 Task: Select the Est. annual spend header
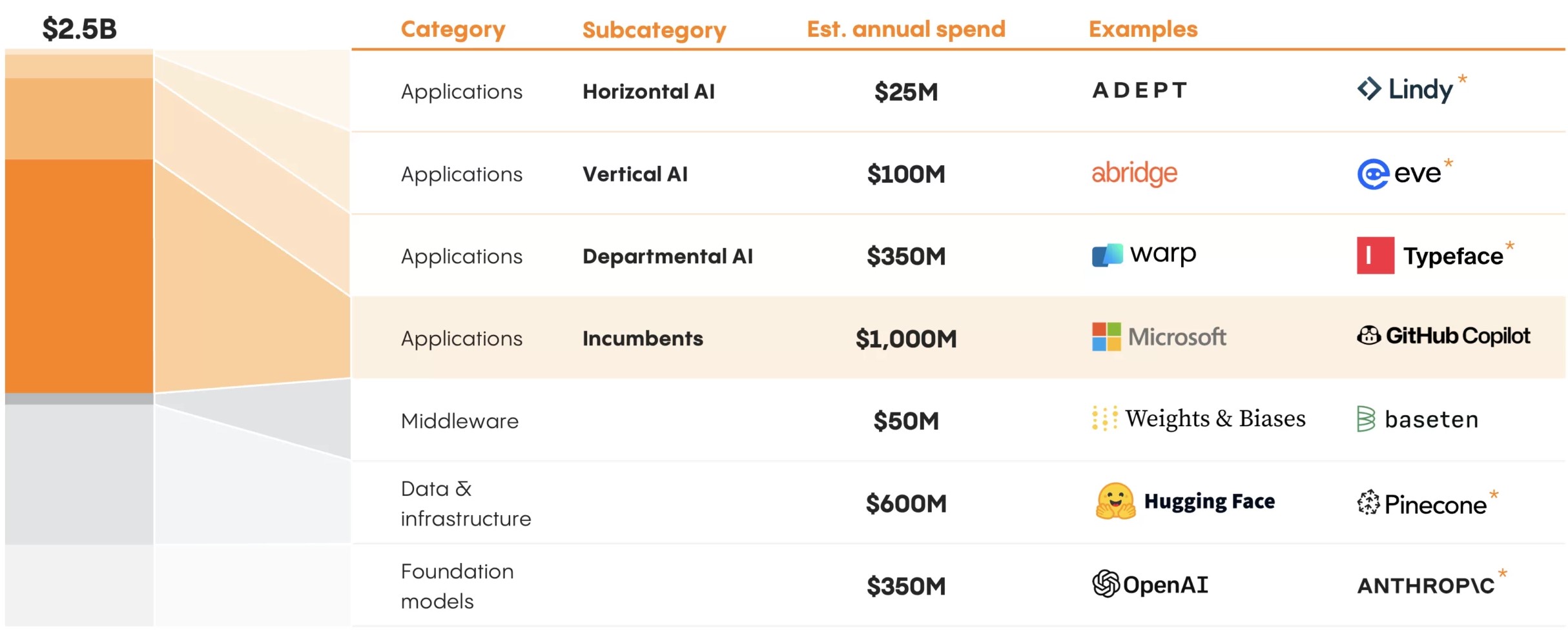tap(906, 29)
